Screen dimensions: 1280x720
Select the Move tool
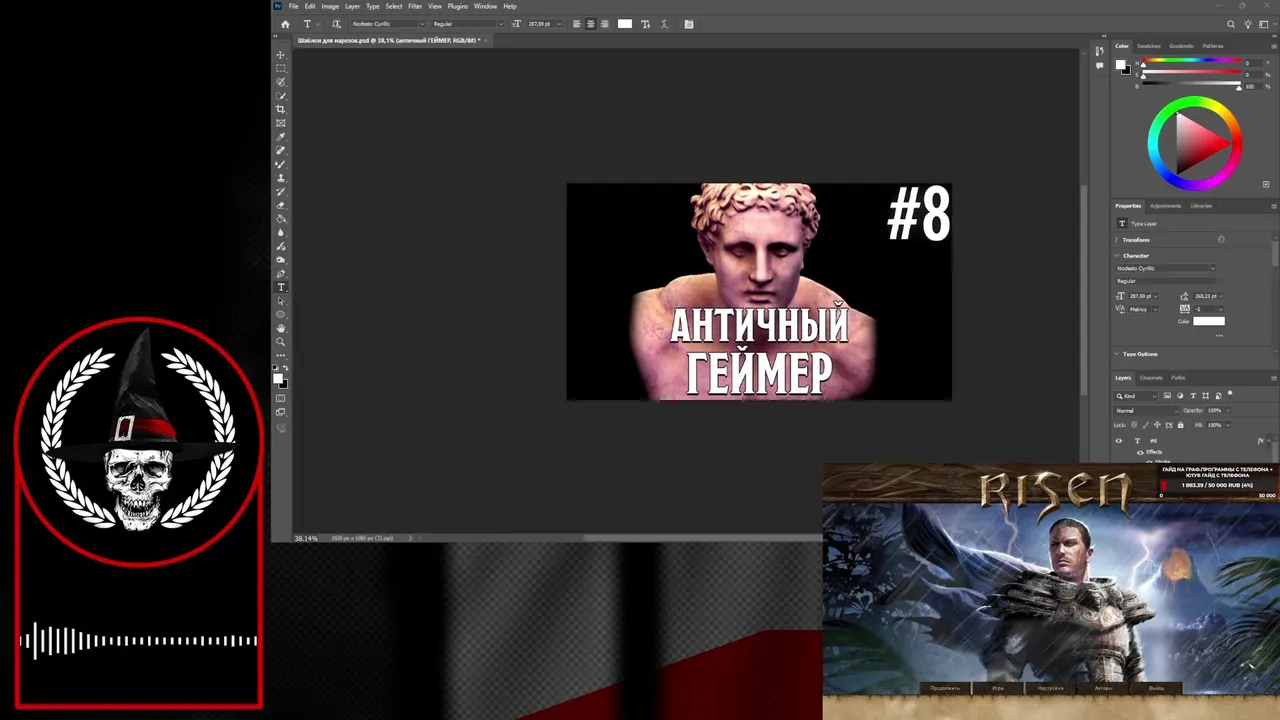point(280,55)
